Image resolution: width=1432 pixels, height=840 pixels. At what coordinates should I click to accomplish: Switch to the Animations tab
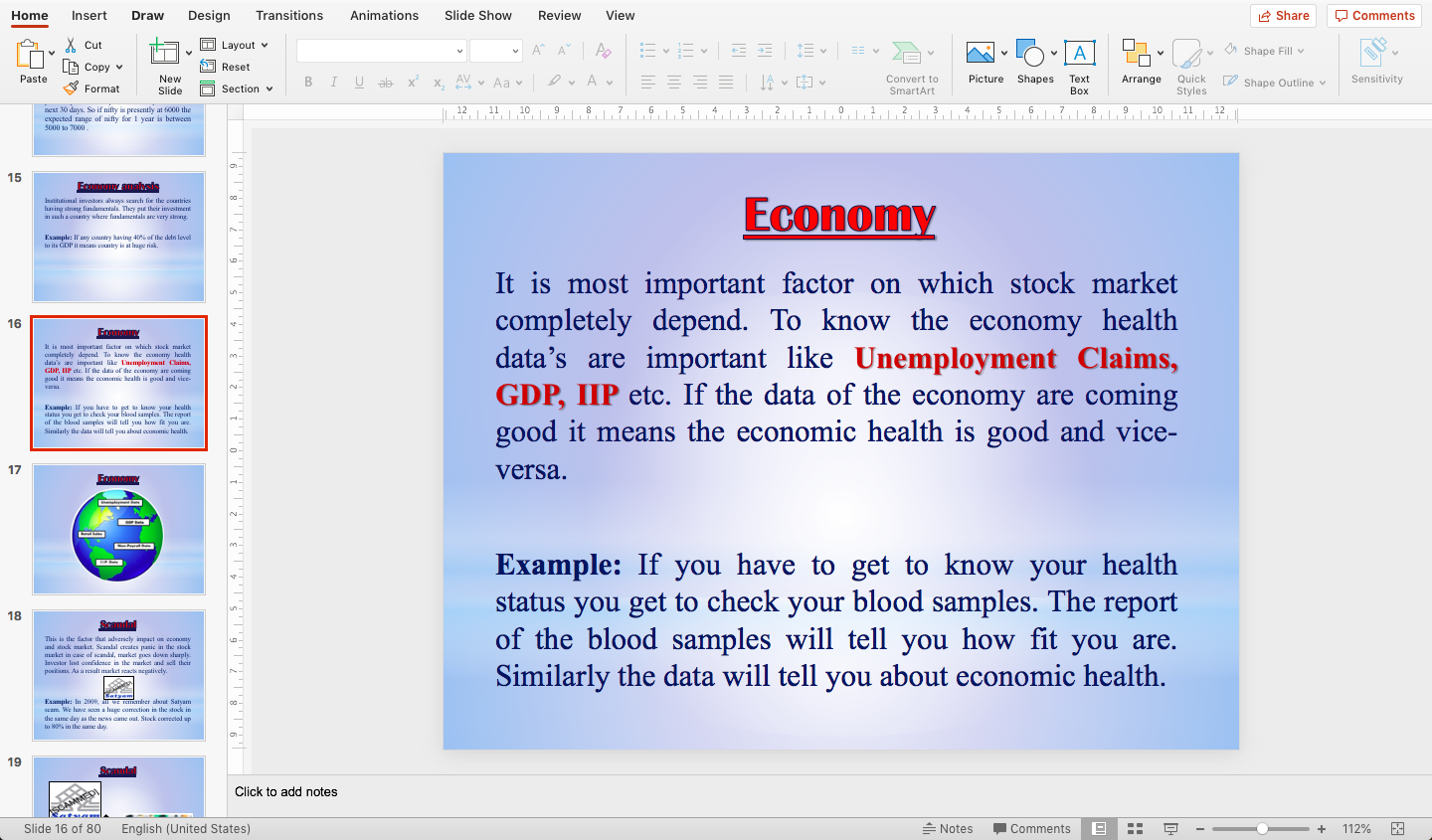384,15
